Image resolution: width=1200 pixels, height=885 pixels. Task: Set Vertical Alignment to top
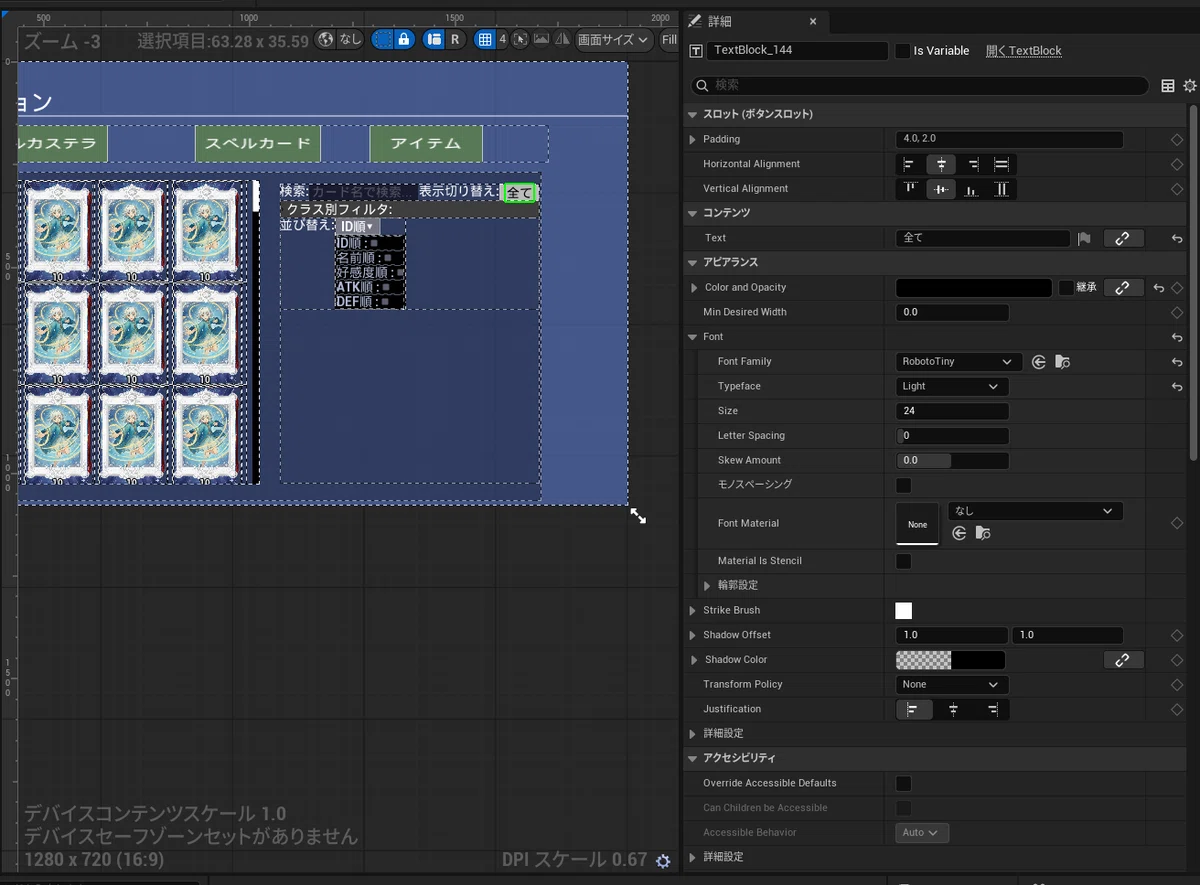coord(909,189)
